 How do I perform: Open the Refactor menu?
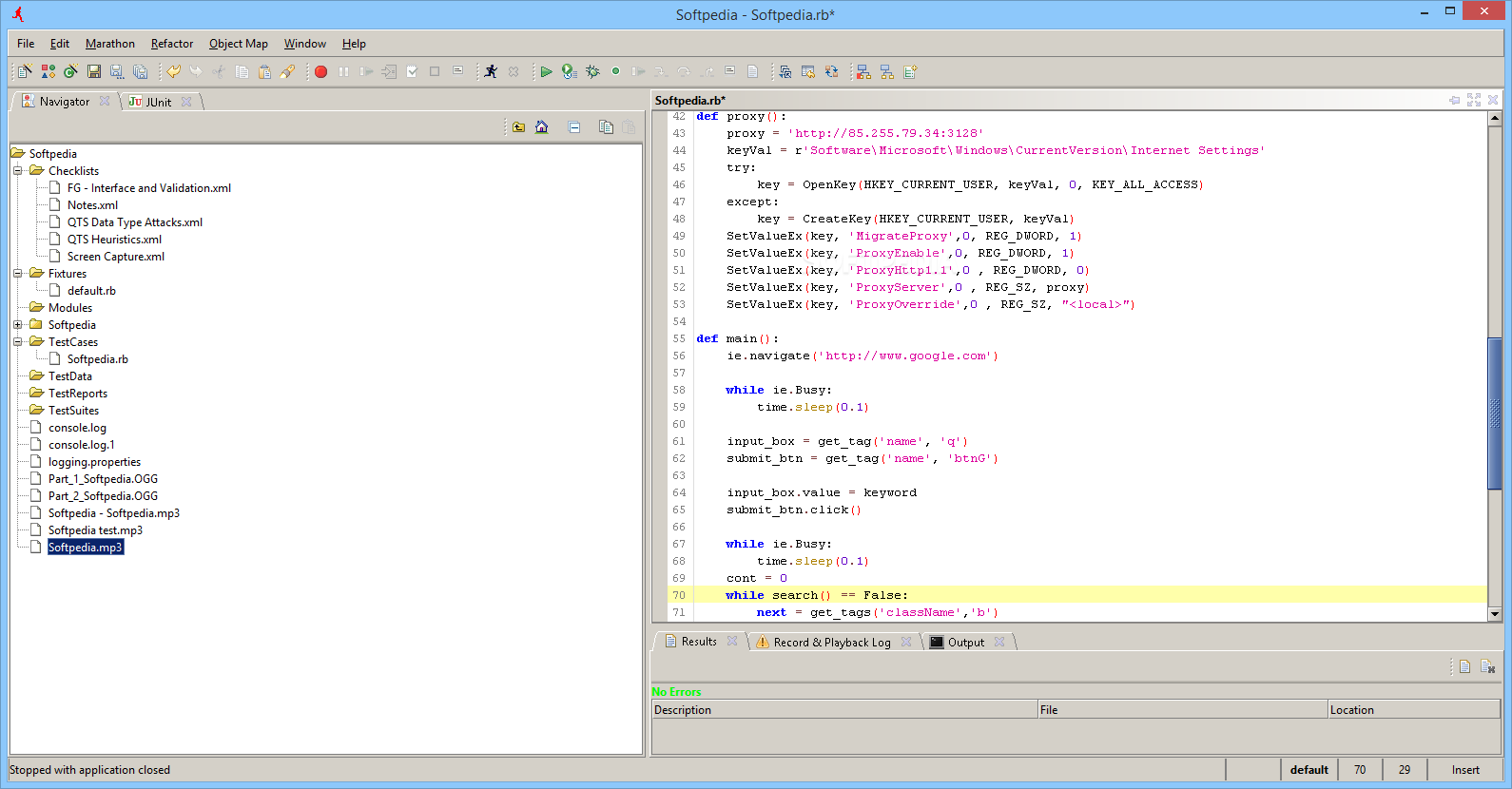tap(172, 44)
